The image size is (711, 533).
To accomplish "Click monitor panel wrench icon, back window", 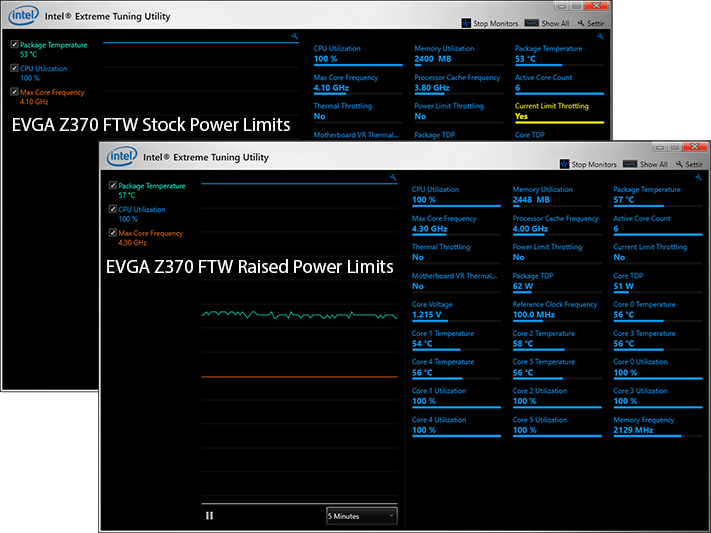I will click(600, 36).
